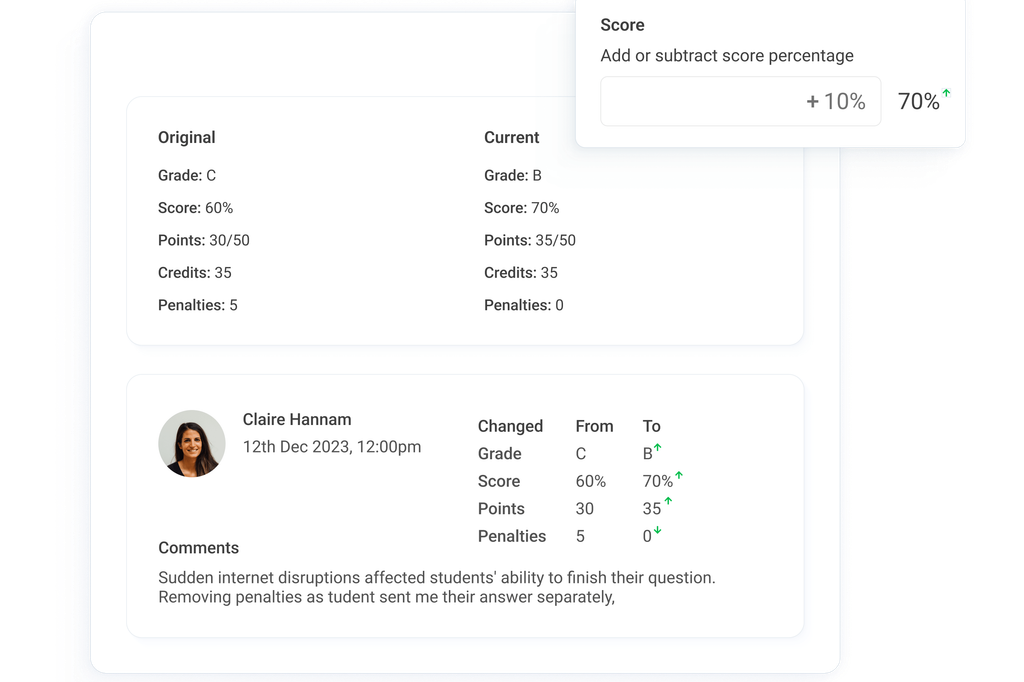
Task: Expand the To column in the changelog
Action: click(x=651, y=426)
